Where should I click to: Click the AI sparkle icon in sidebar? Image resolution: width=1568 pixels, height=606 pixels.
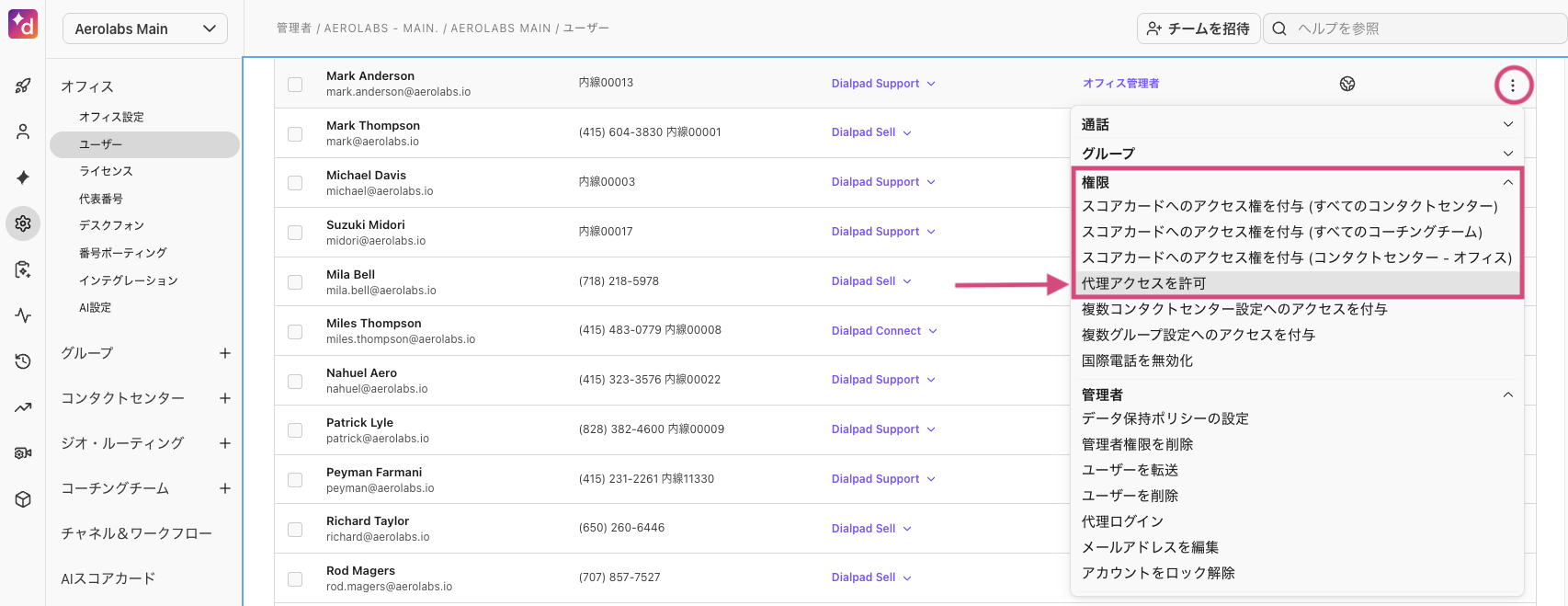(23, 177)
